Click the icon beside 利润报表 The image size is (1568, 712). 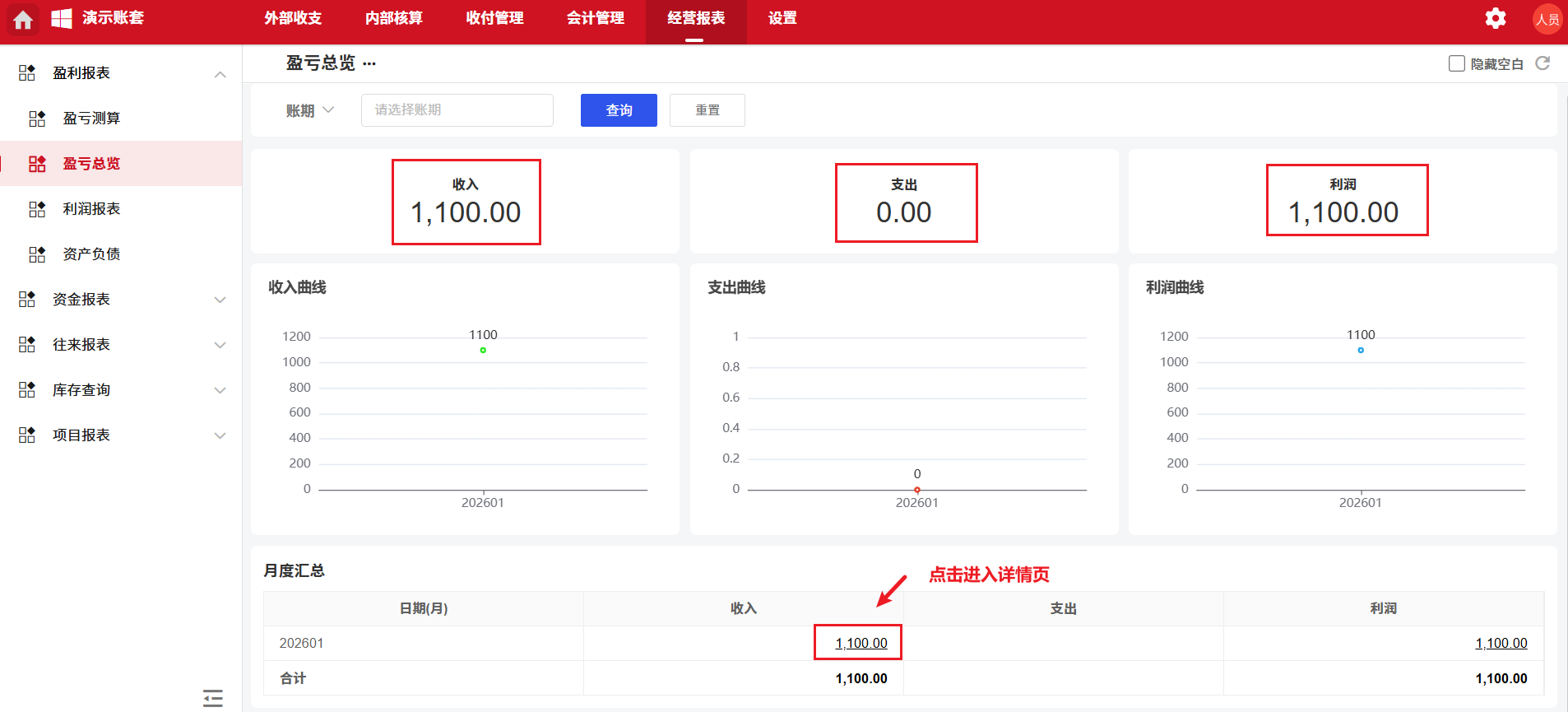pyautogui.click(x=37, y=209)
